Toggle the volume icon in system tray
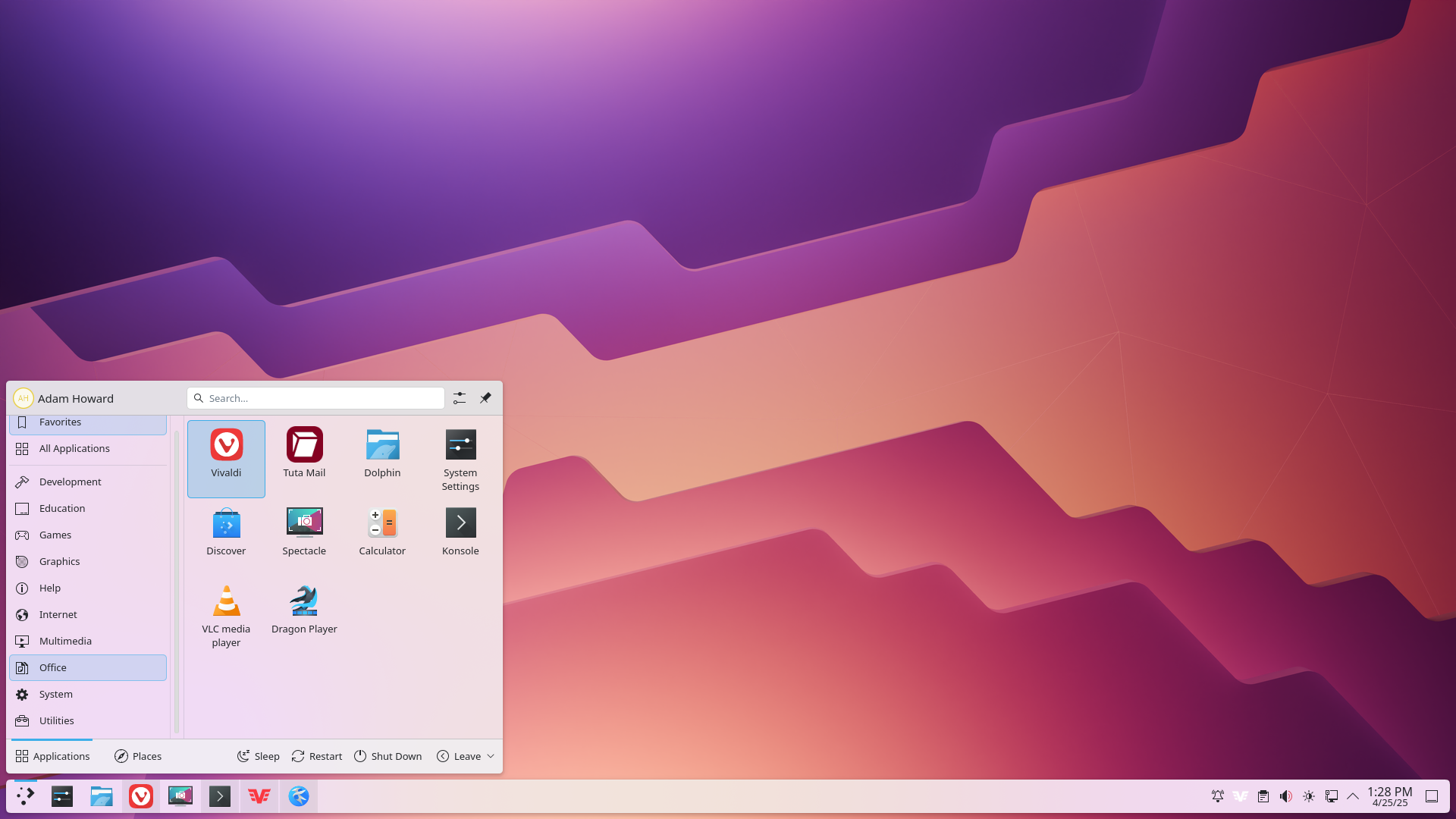This screenshot has width=1456, height=819. (x=1285, y=796)
